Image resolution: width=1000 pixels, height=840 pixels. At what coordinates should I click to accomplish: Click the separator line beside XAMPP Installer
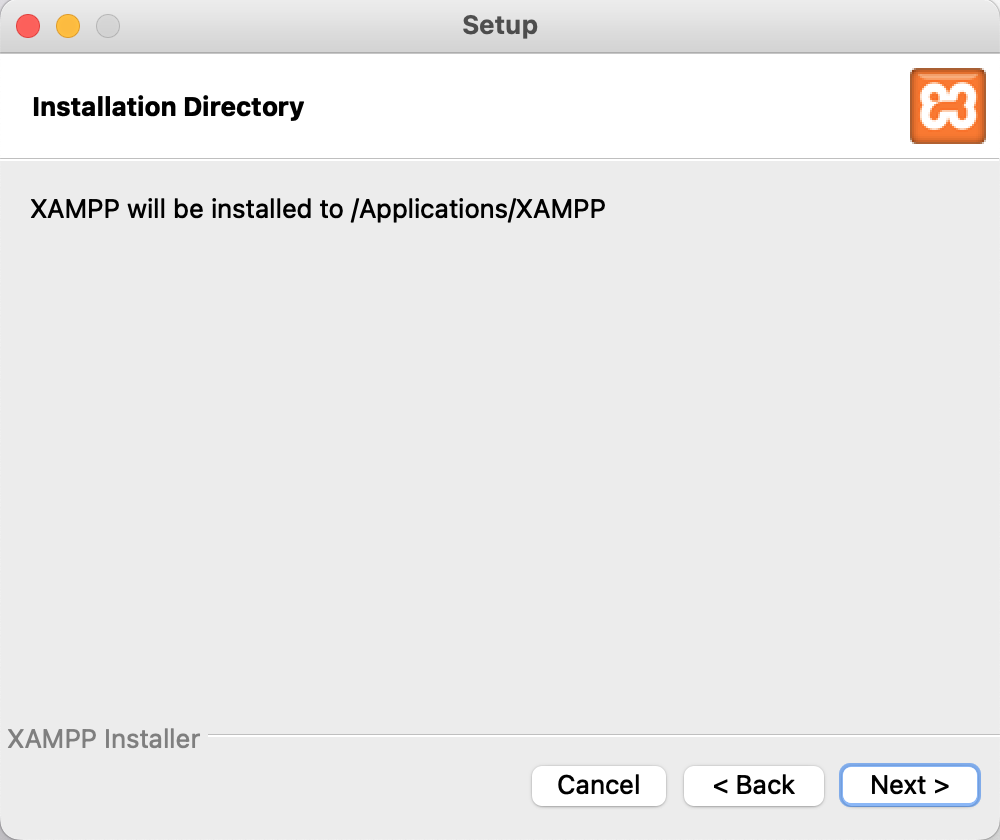click(603, 735)
